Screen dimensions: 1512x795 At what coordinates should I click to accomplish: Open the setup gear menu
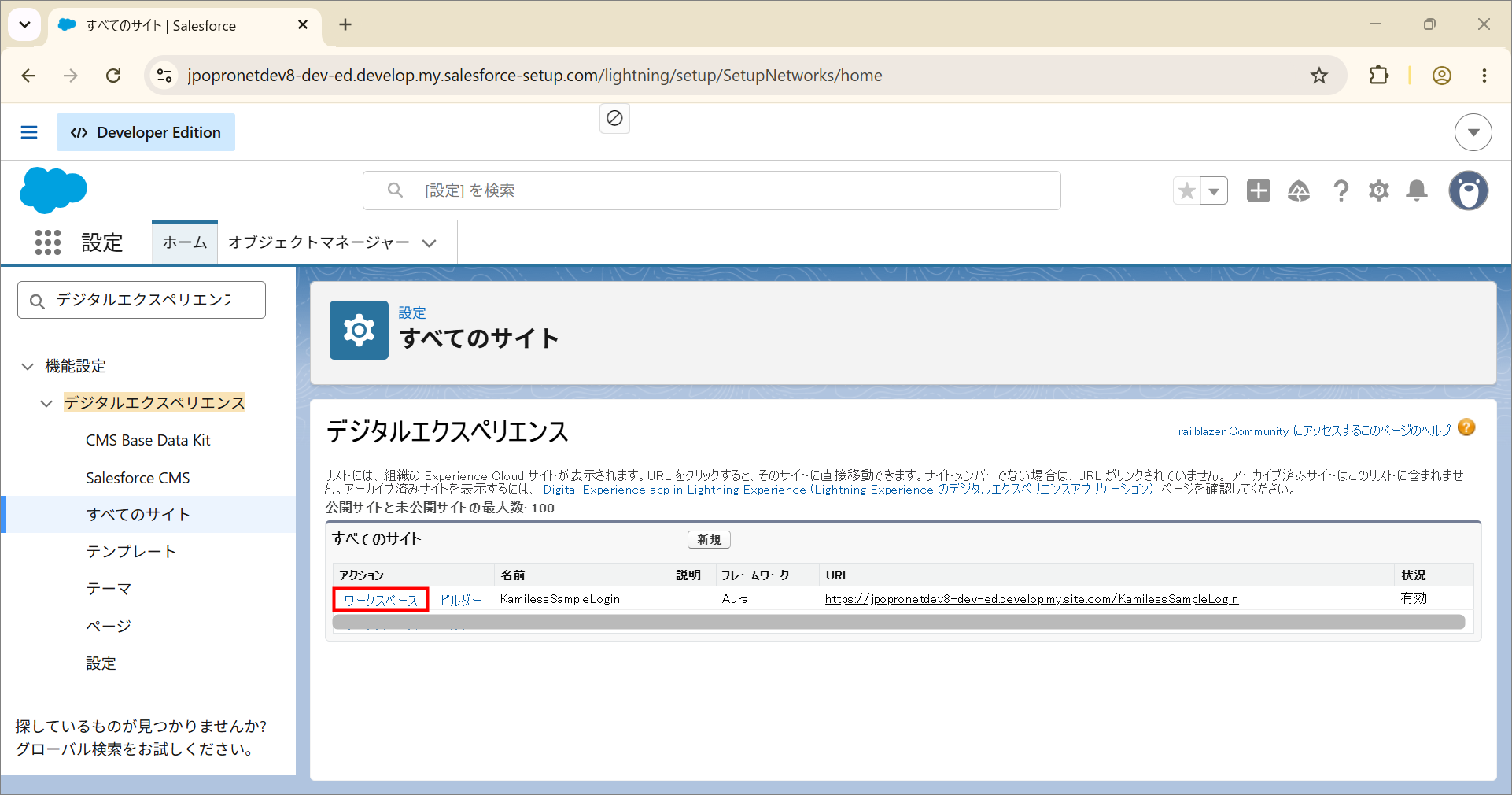(x=1379, y=190)
